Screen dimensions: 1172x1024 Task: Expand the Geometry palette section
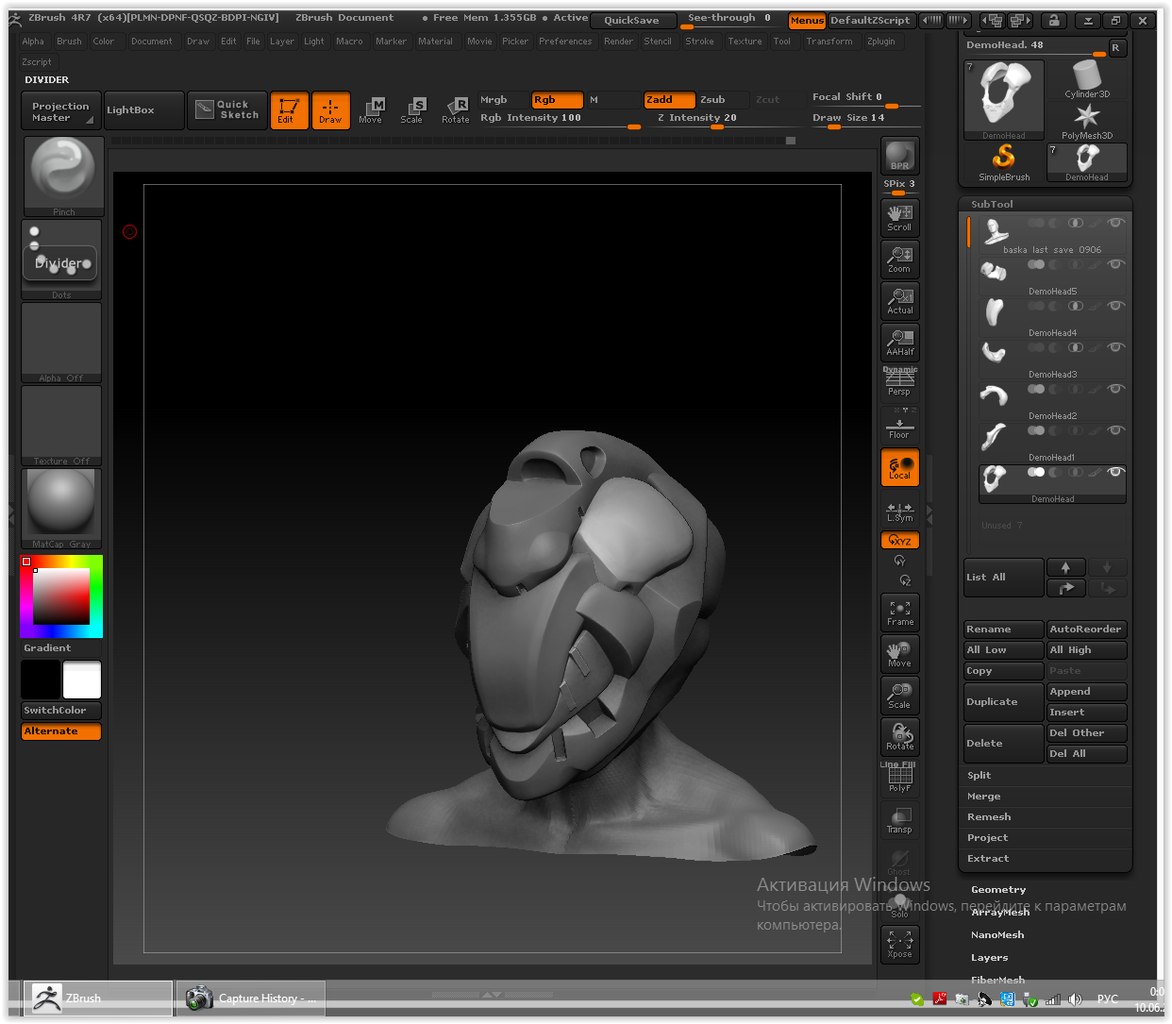click(998, 889)
